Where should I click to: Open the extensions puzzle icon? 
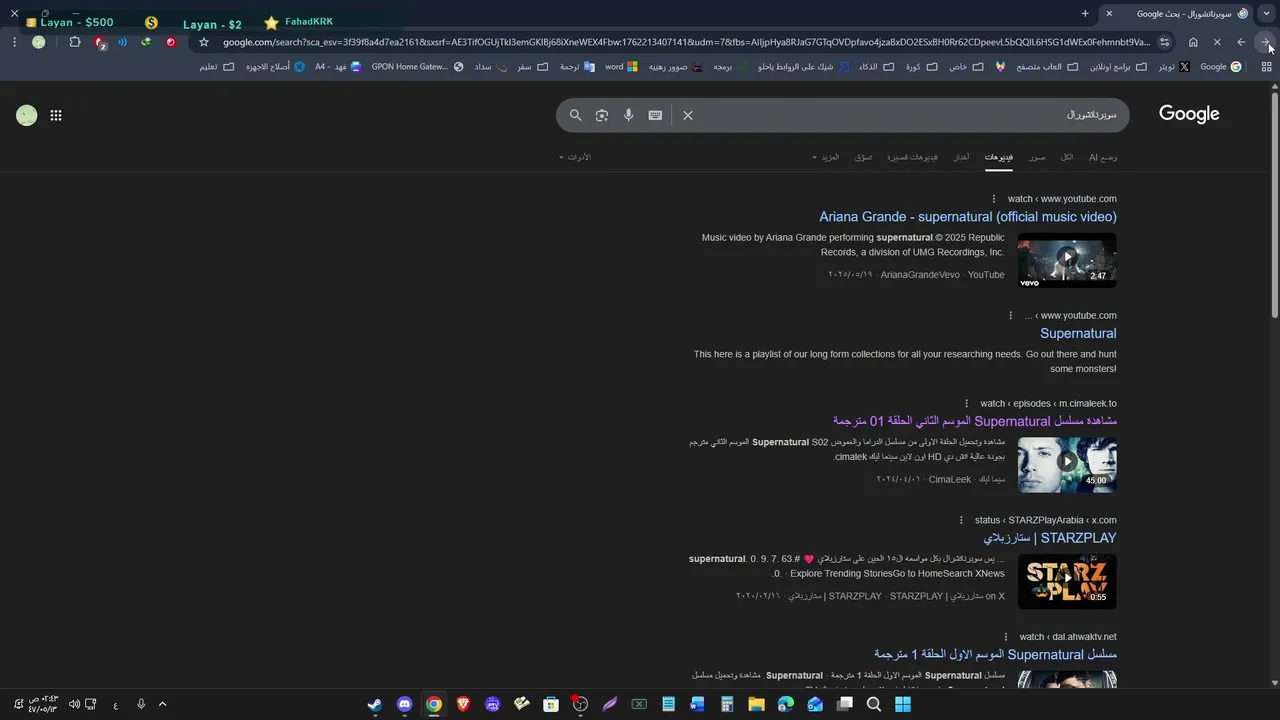tap(75, 42)
